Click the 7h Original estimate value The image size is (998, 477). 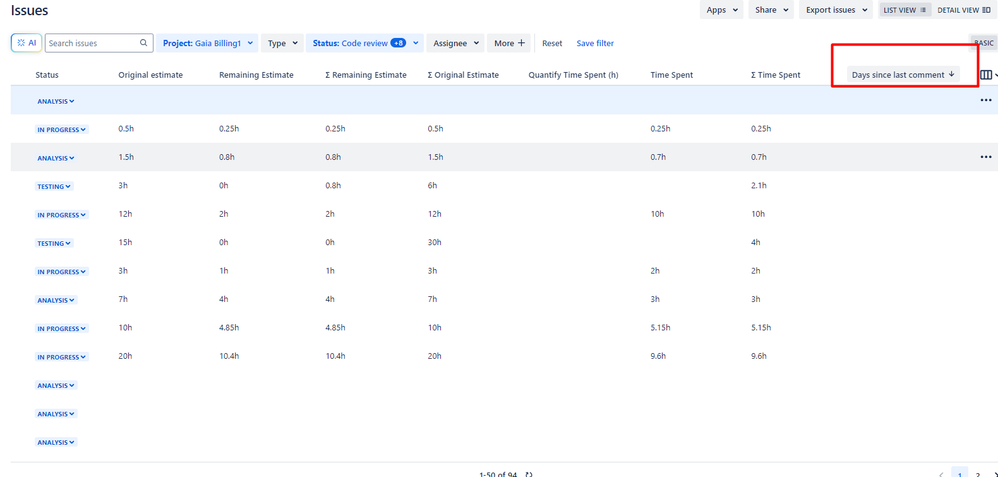pos(123,299)
